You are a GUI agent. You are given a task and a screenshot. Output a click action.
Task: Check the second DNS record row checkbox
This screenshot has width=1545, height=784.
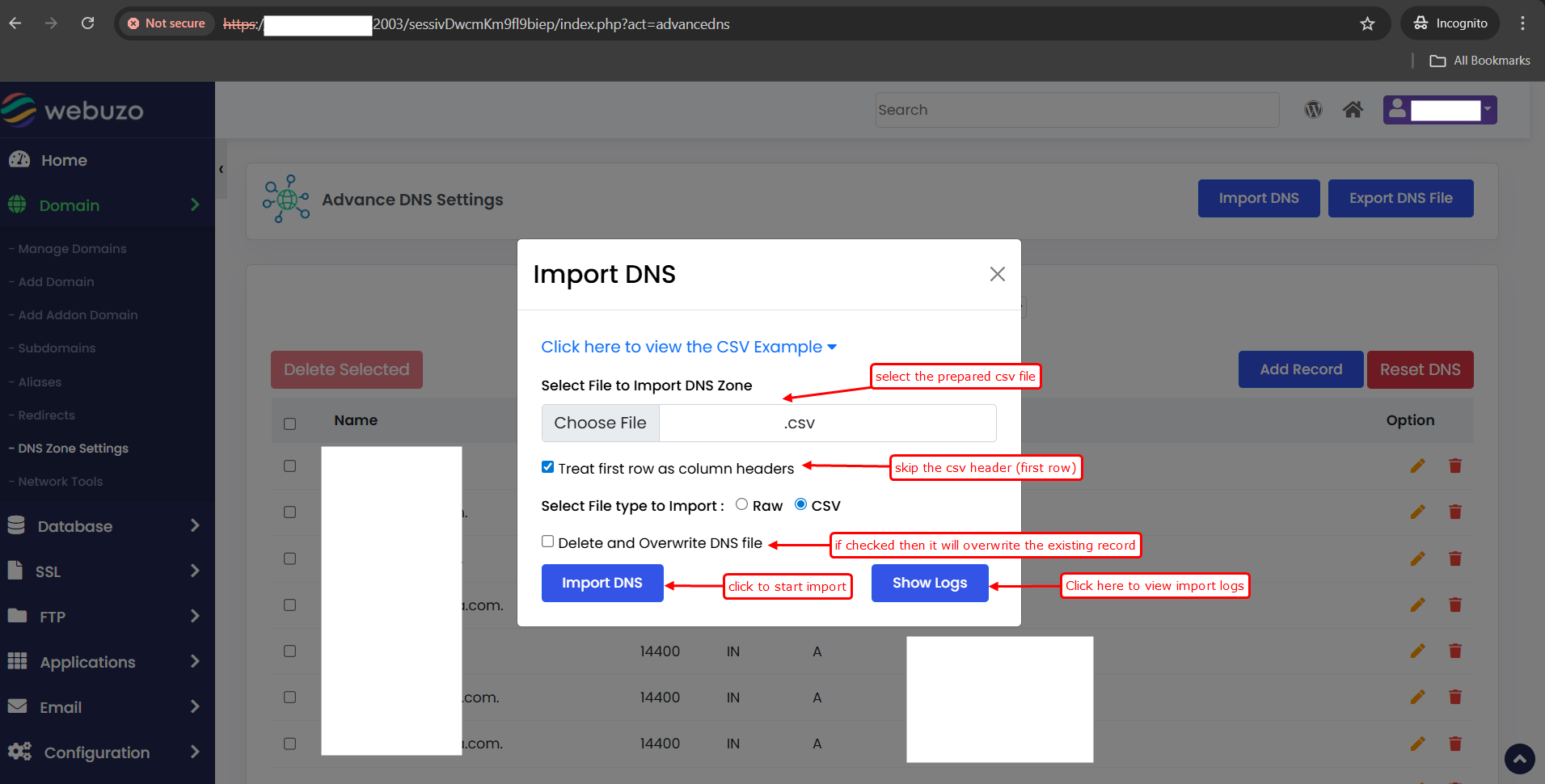click(x=290, y=512)
